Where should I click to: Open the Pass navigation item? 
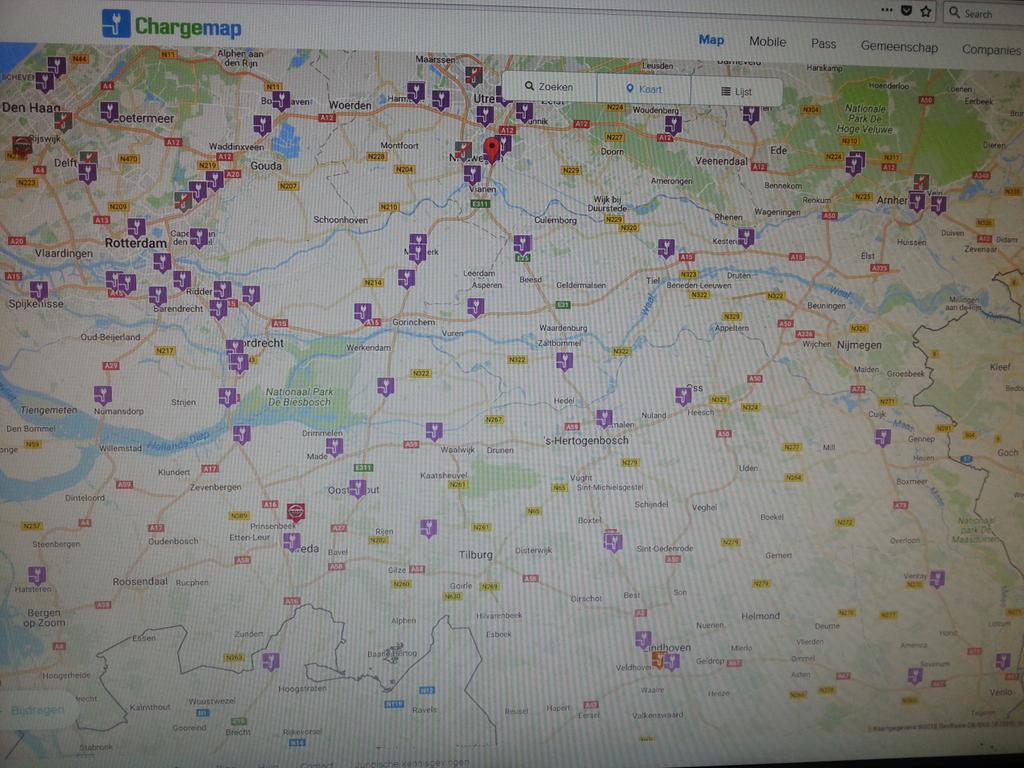tap(823, 44)
